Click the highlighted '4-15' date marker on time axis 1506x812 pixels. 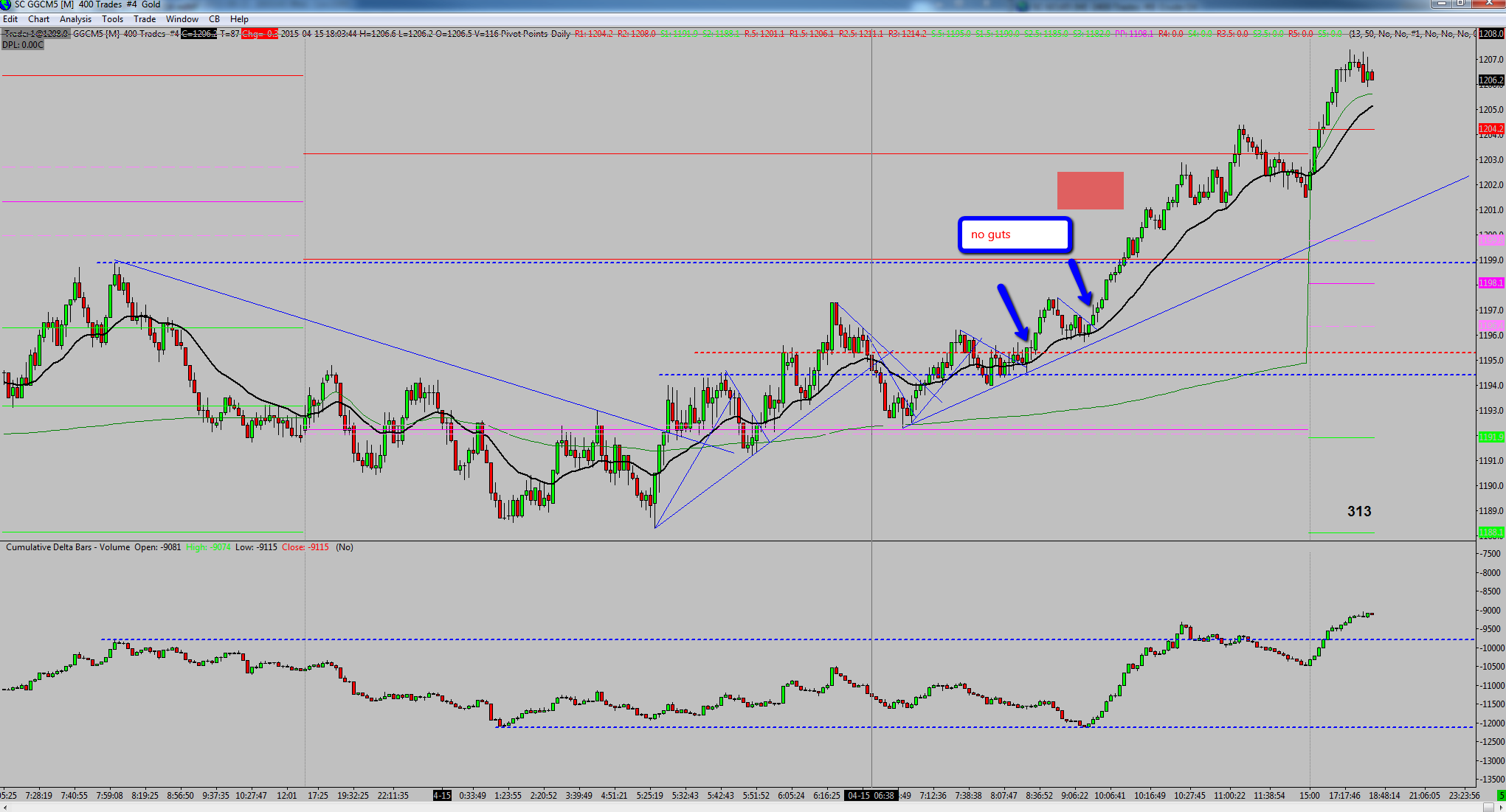442,796
